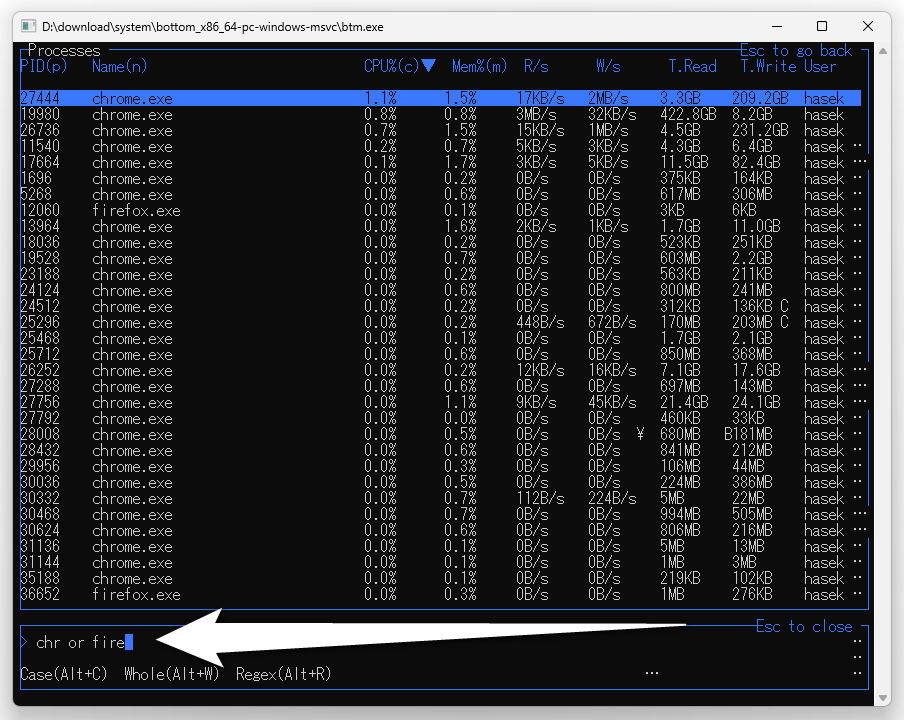
Task: Select process row with PID 13964
Action: pyautogui.click(x=440, y=227)
